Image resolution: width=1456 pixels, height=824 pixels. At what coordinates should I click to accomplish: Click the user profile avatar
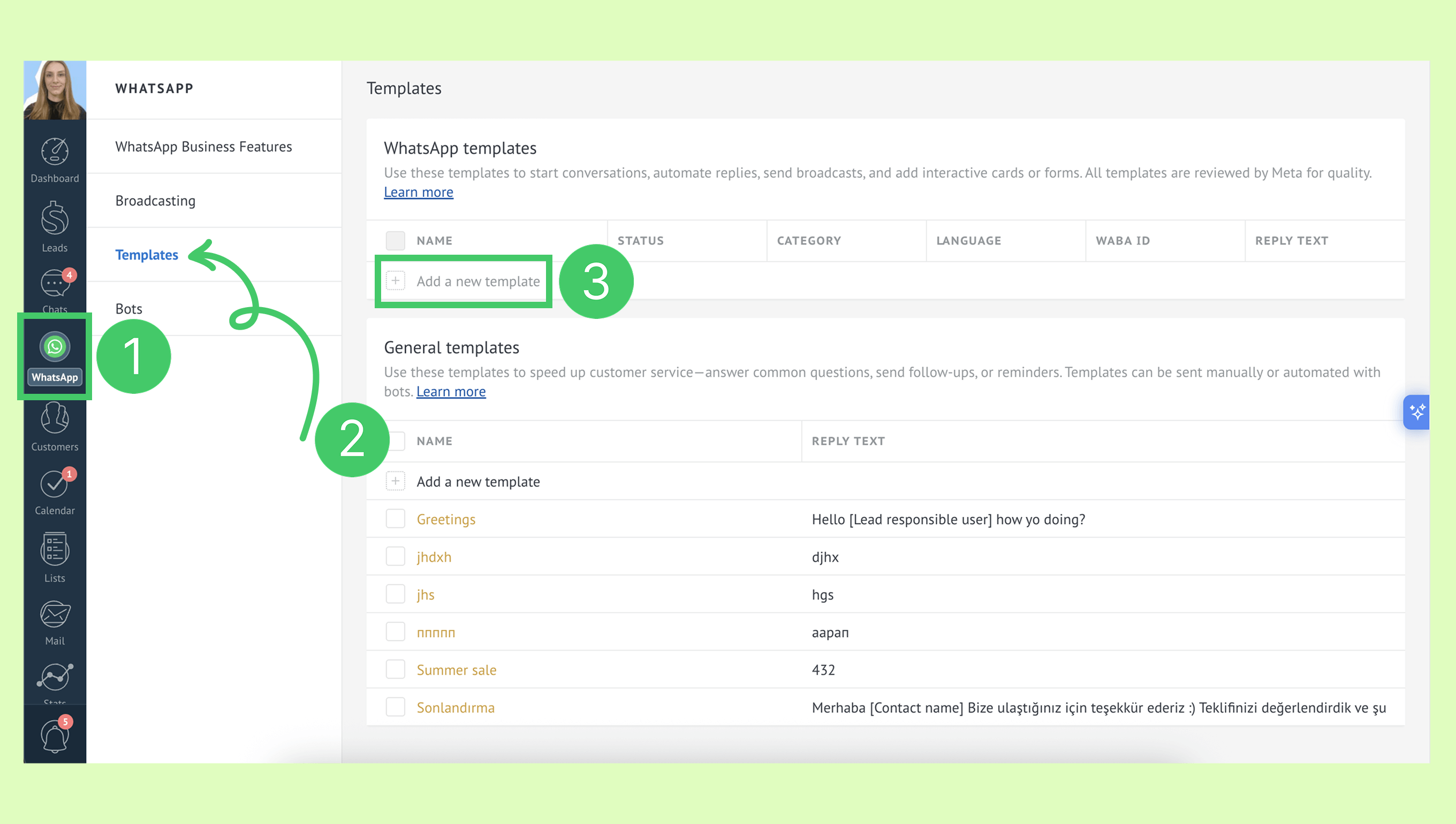(x=55, y=90)
